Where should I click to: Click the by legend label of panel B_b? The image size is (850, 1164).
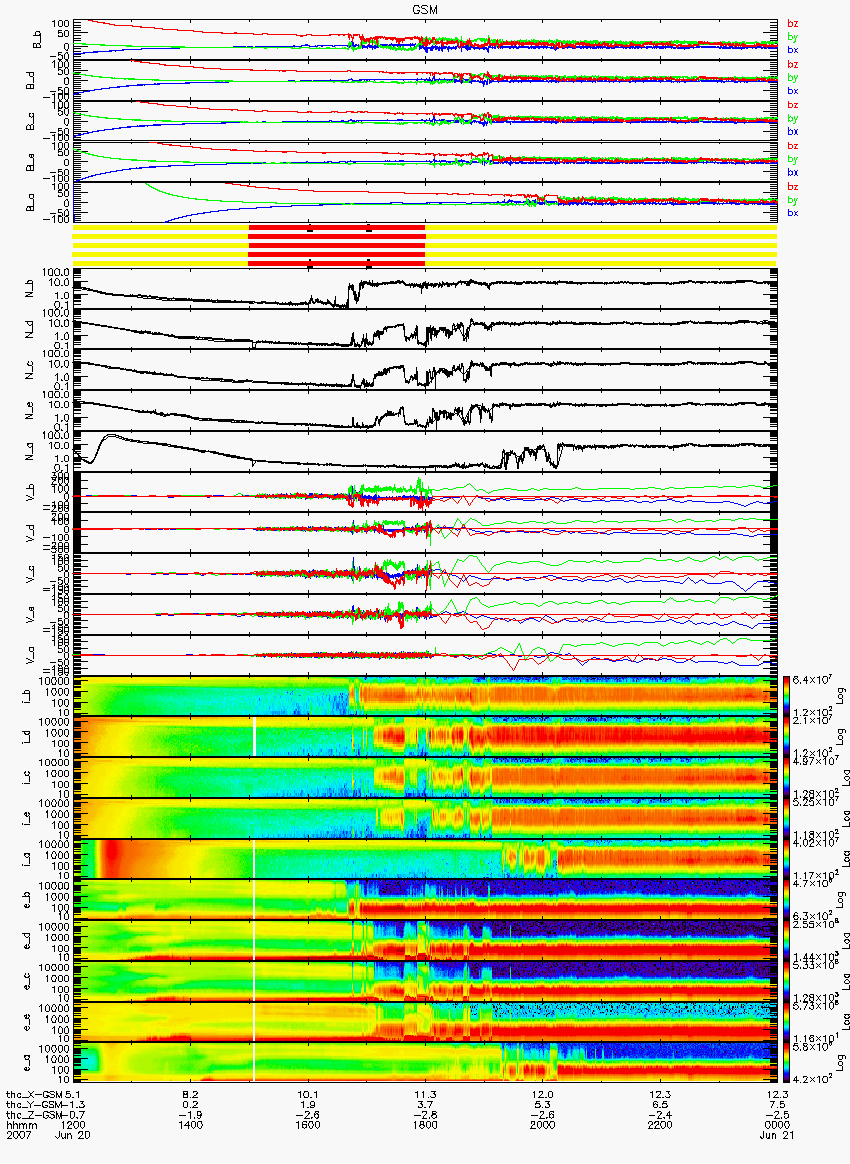pyautogui.click(x=793, y=37)
